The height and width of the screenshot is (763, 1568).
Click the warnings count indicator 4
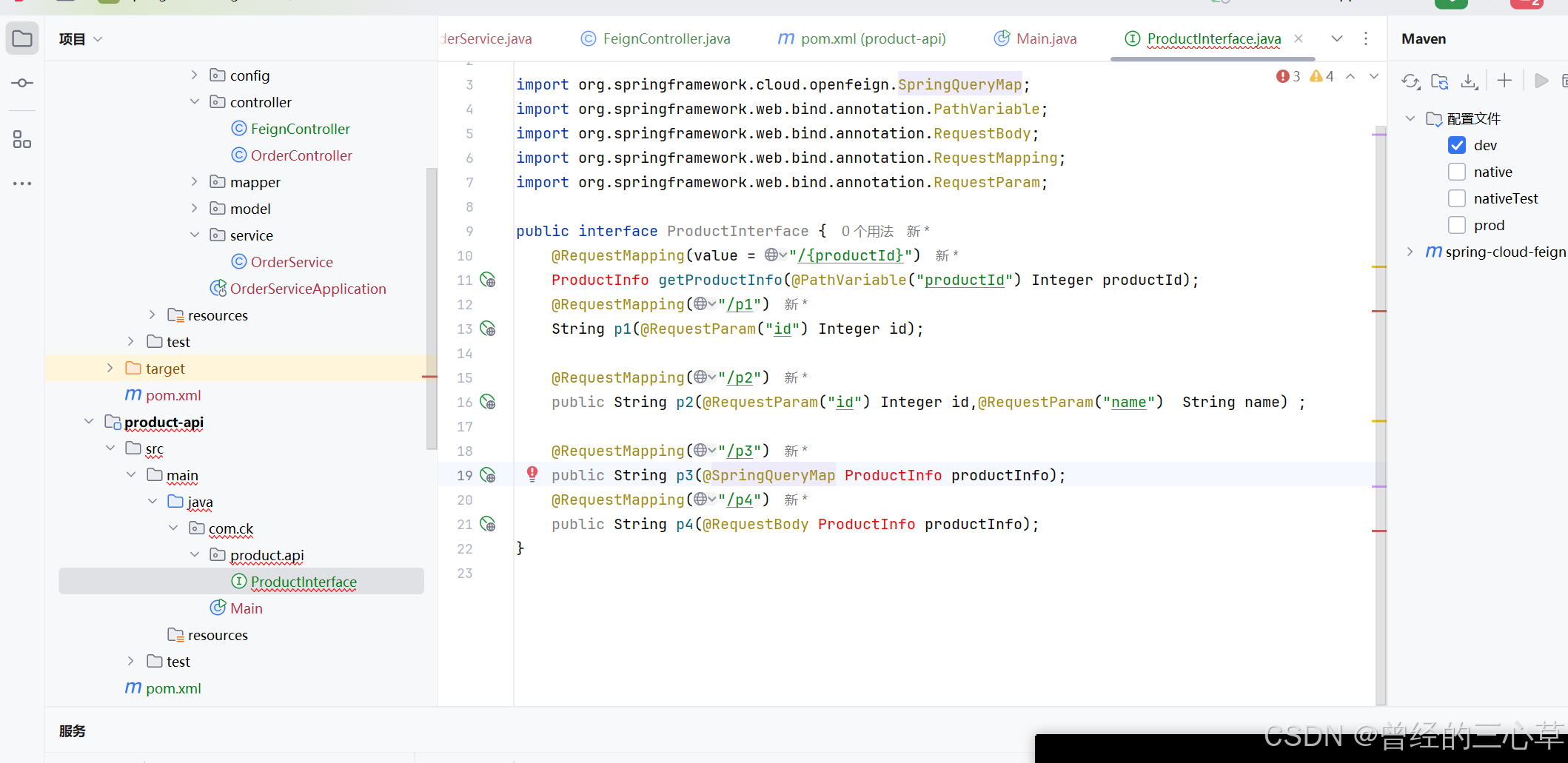pos(1321,76)
